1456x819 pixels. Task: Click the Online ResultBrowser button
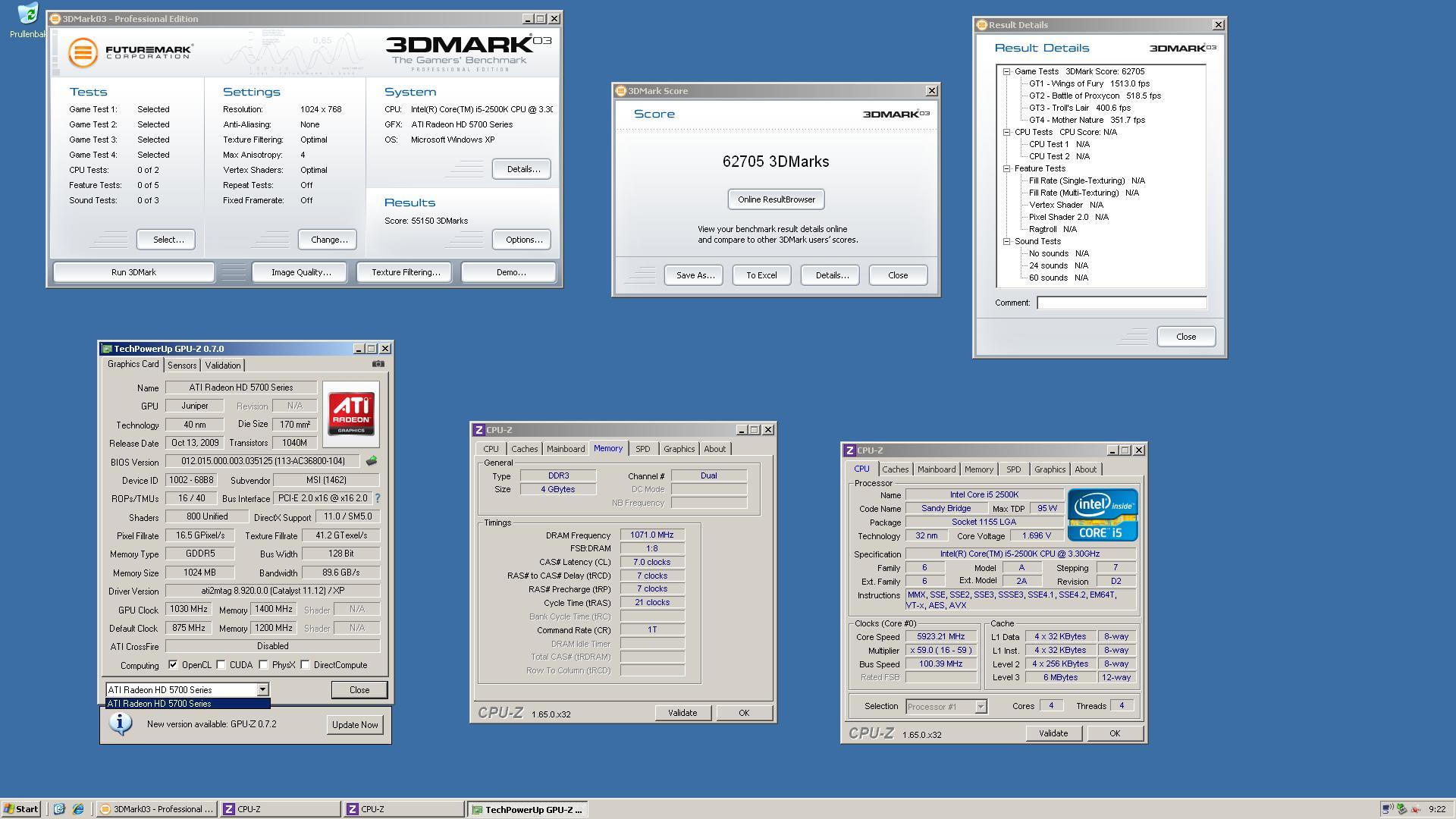tap(776, 199)
